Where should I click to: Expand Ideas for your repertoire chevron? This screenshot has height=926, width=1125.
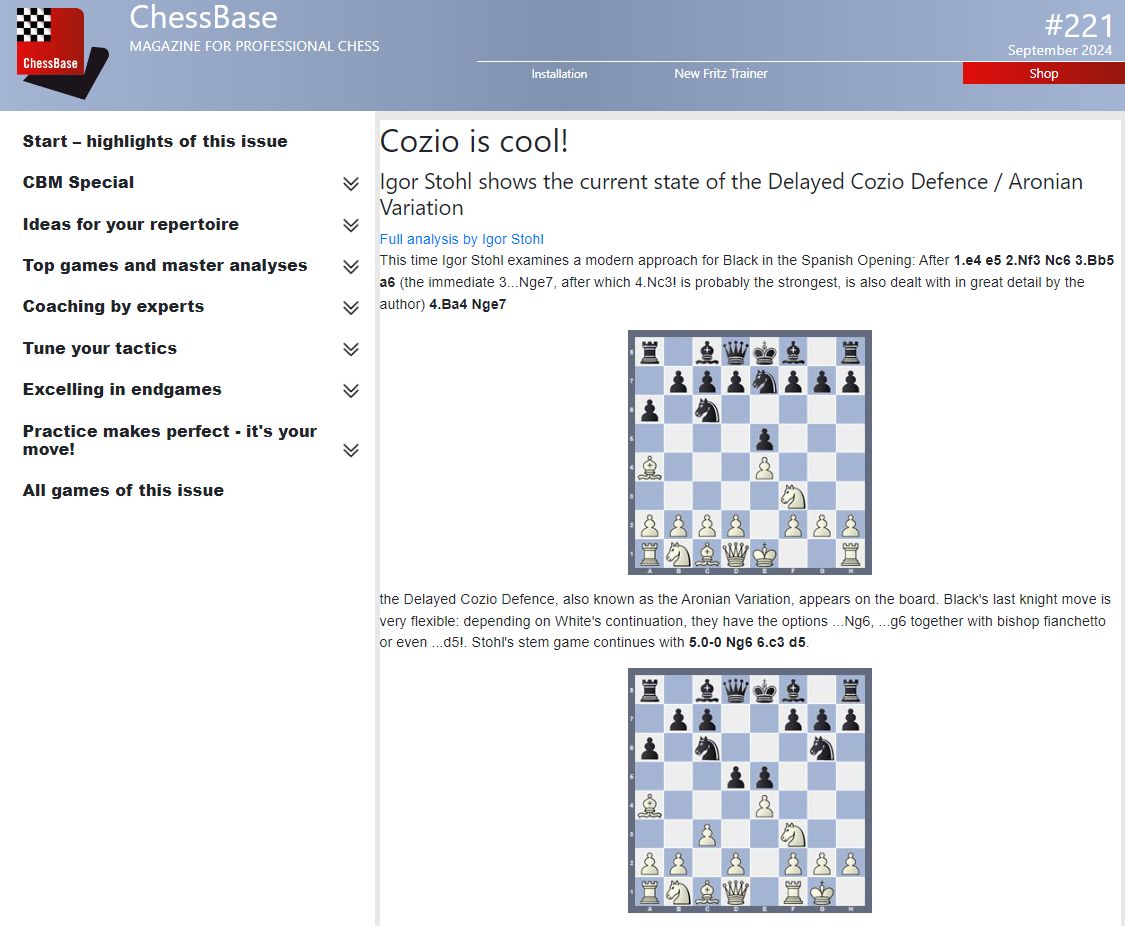351,225
